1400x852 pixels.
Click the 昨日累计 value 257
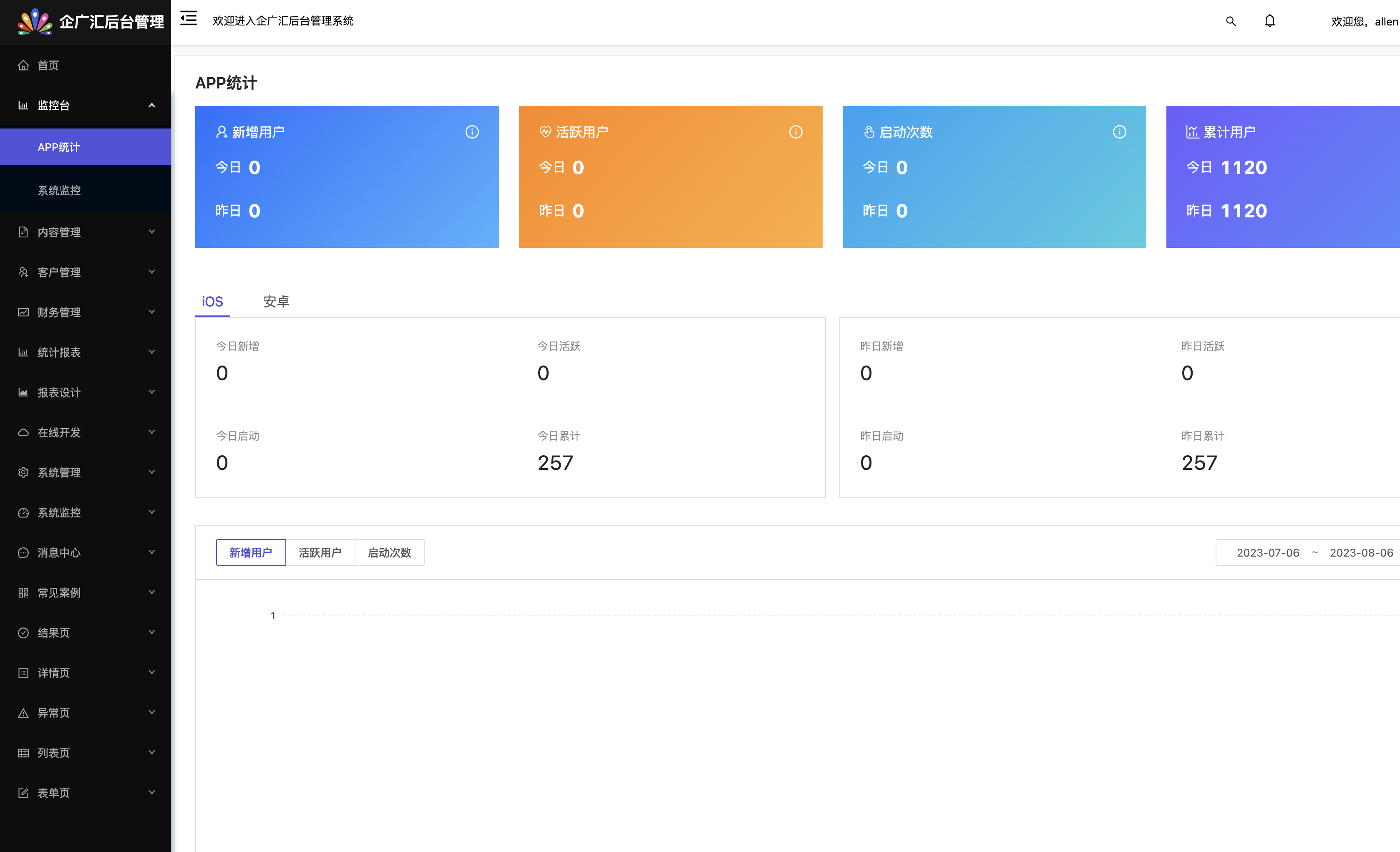[x=1199, y=463]
